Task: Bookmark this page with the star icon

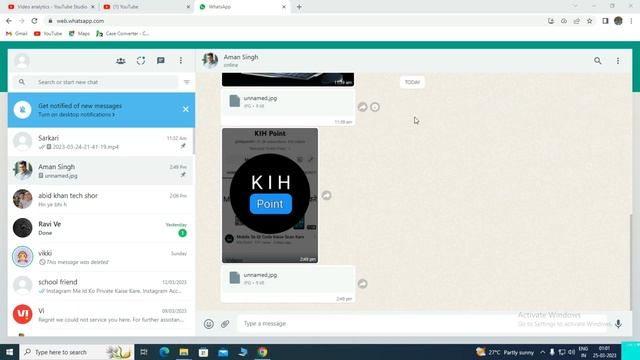Action: tap(589, 21)
